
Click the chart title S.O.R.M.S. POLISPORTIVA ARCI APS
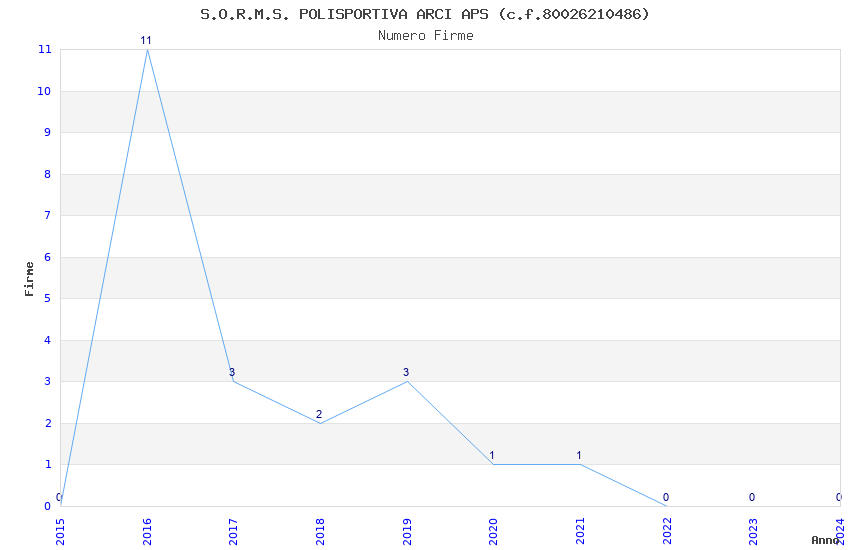pos(424,14)
